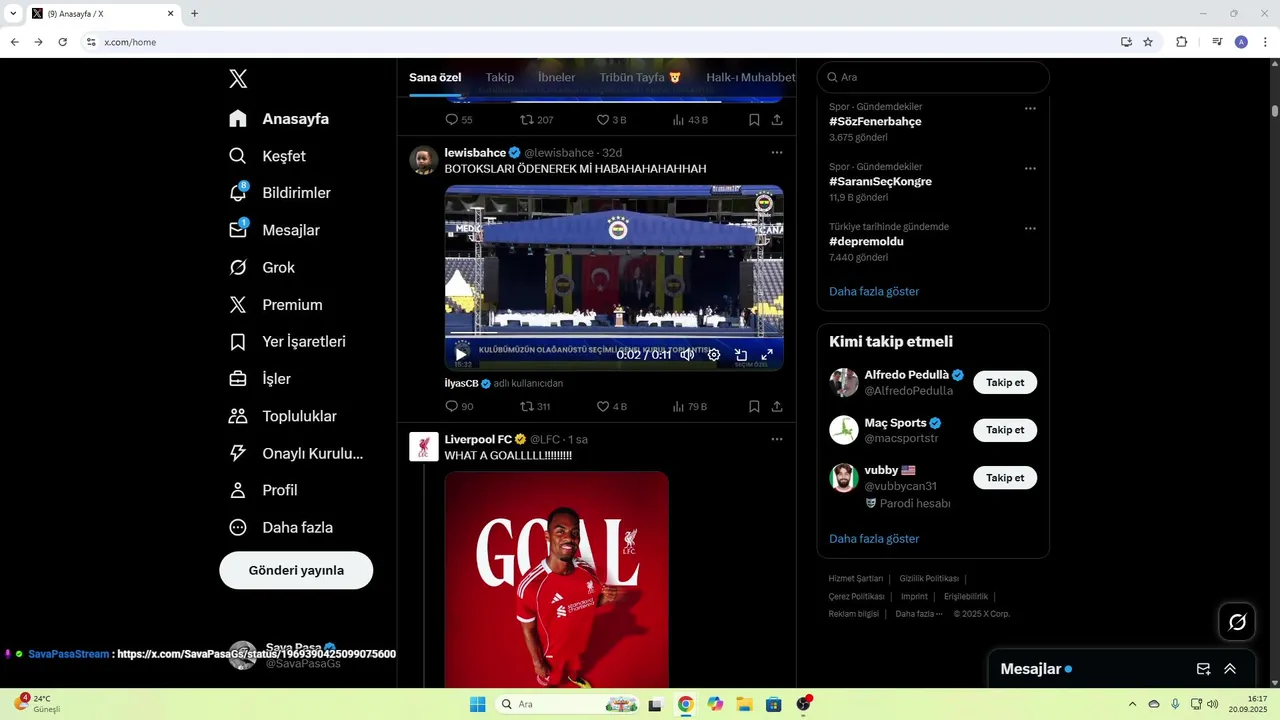Open more options for lewisbahce post

tap(776, 153)
